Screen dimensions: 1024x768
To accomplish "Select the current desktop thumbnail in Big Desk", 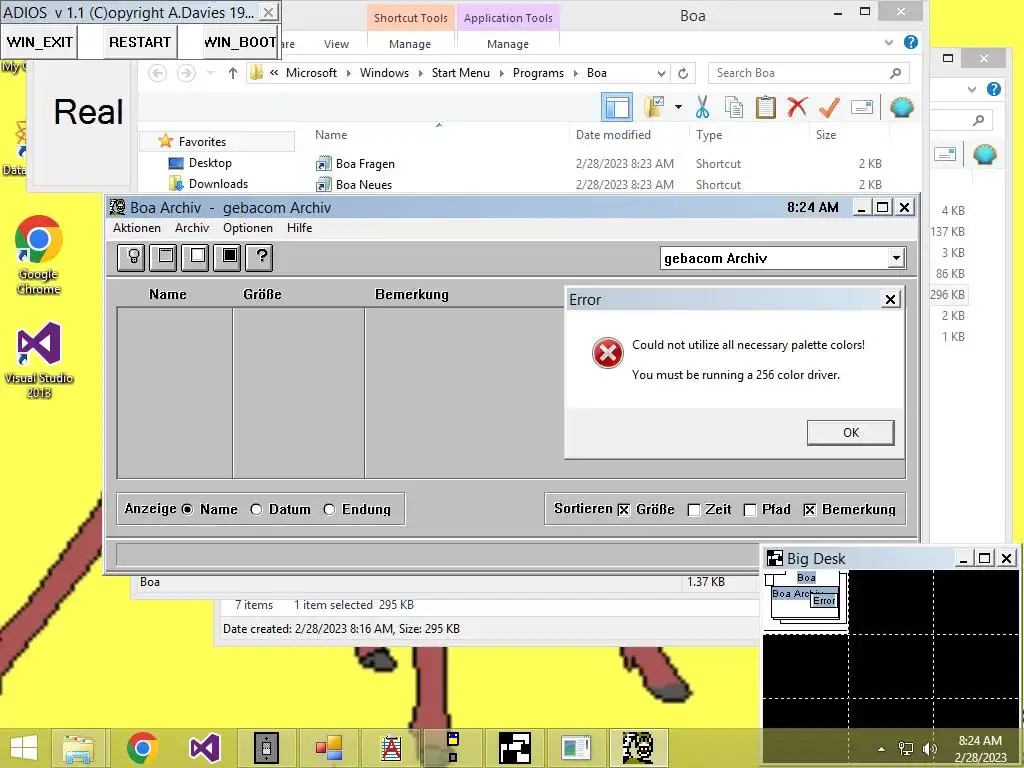I will (805, 601).
